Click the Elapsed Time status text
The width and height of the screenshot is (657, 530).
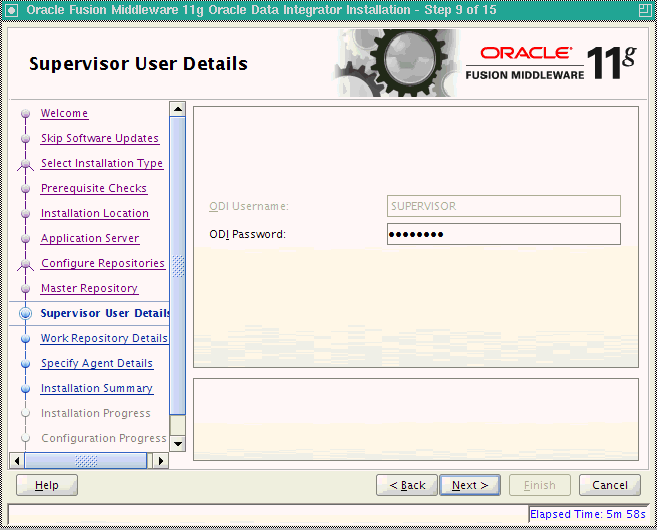(588, 514)
